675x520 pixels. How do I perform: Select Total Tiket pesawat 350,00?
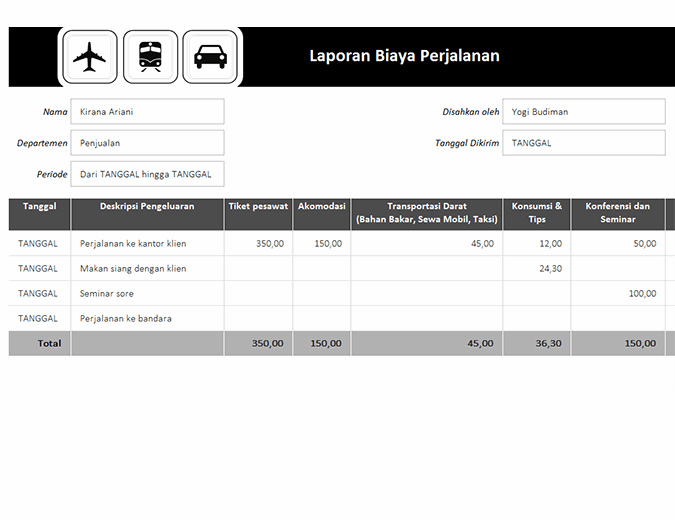click(258, 344)
